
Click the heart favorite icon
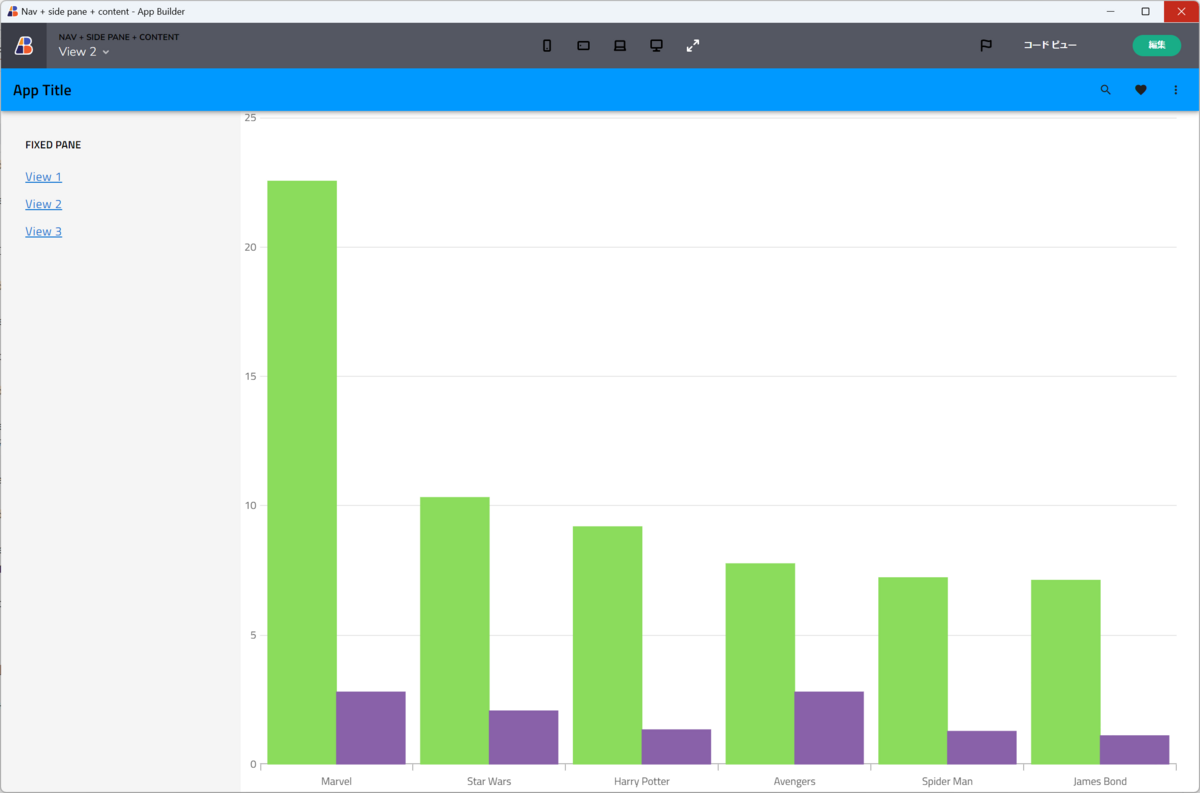[1140, 90]
